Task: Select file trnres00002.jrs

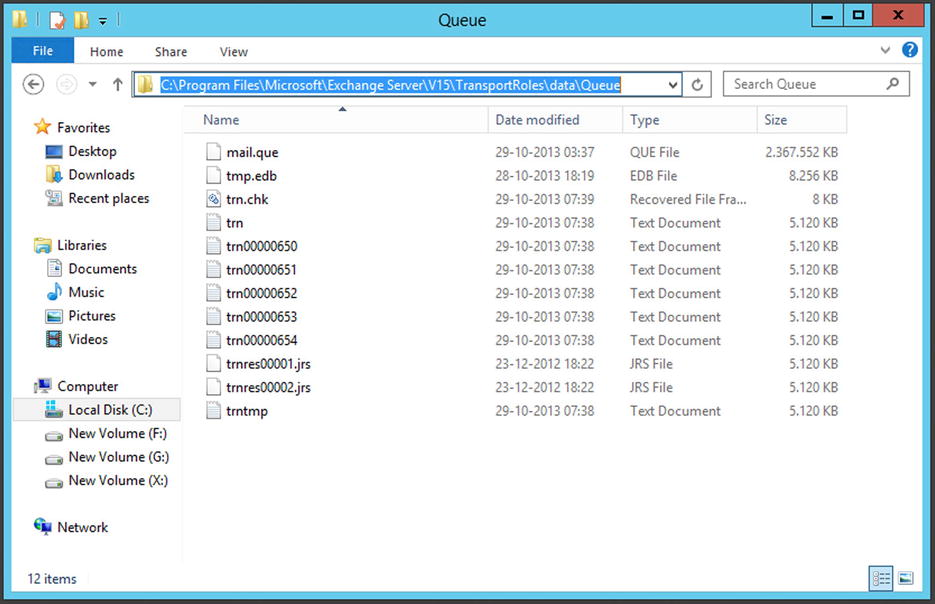Action: [x=268, y=387]
